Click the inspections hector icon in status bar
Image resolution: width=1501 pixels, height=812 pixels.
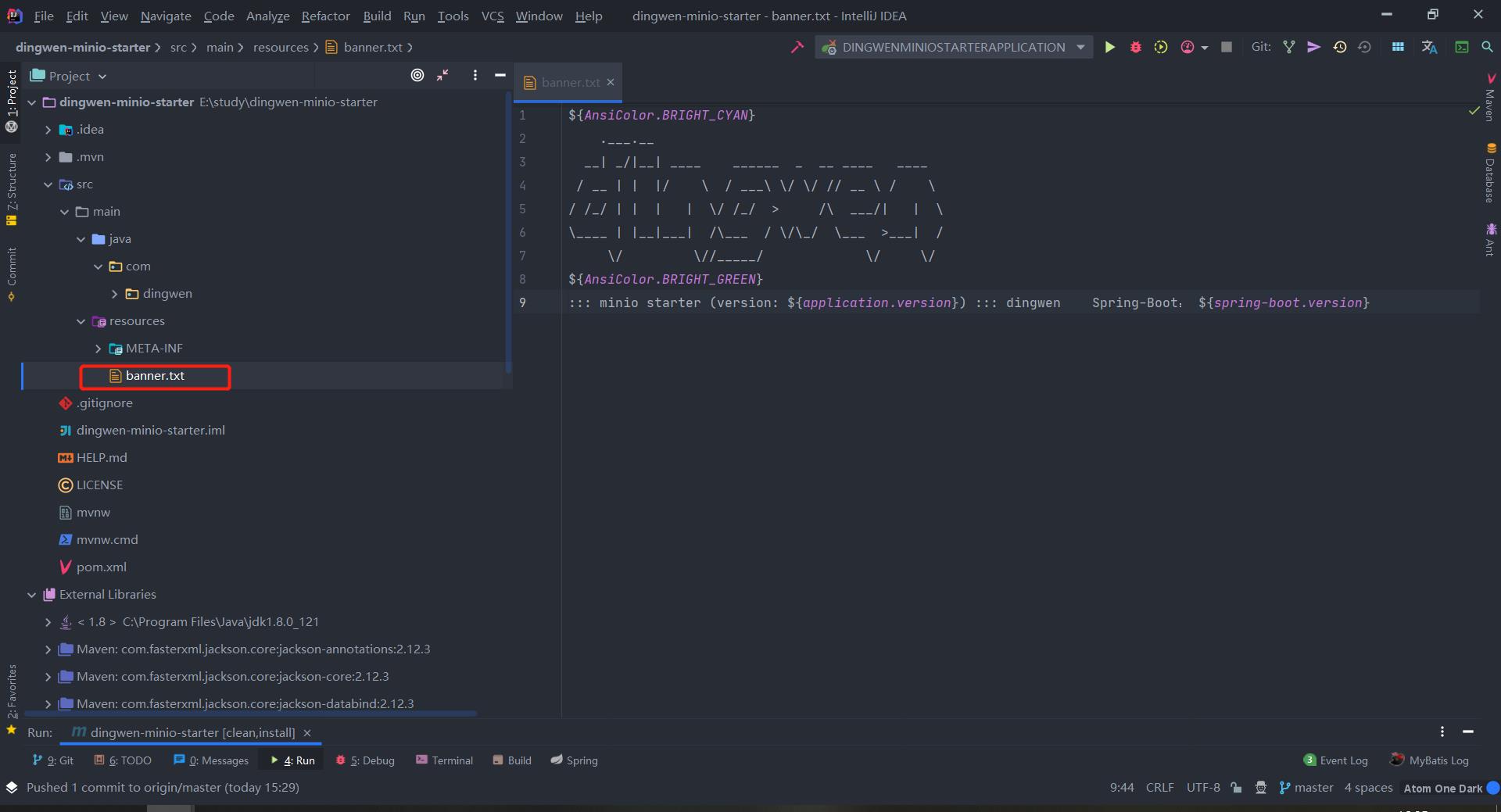(1260, 787)
